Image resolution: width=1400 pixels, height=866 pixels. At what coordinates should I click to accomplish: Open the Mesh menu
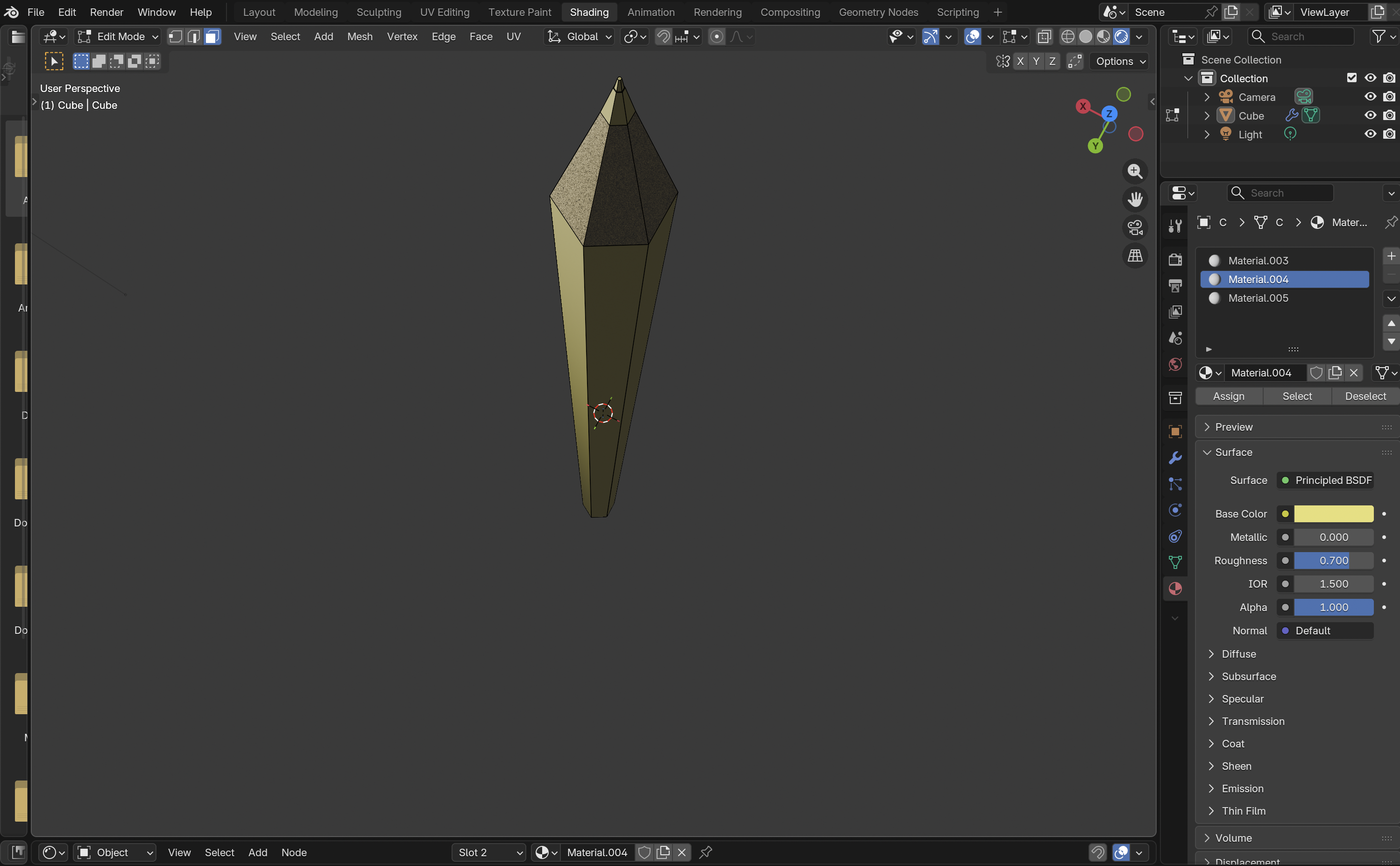[360, 36]
